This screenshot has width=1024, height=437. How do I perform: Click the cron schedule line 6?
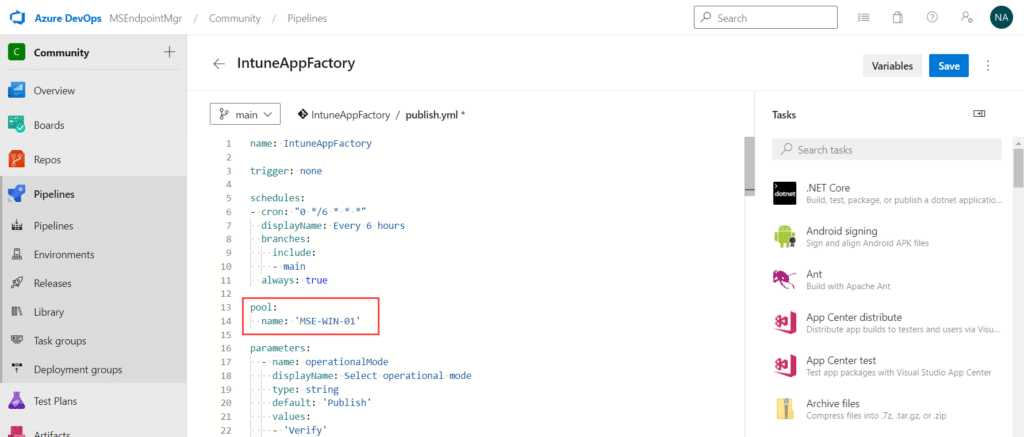308,212
